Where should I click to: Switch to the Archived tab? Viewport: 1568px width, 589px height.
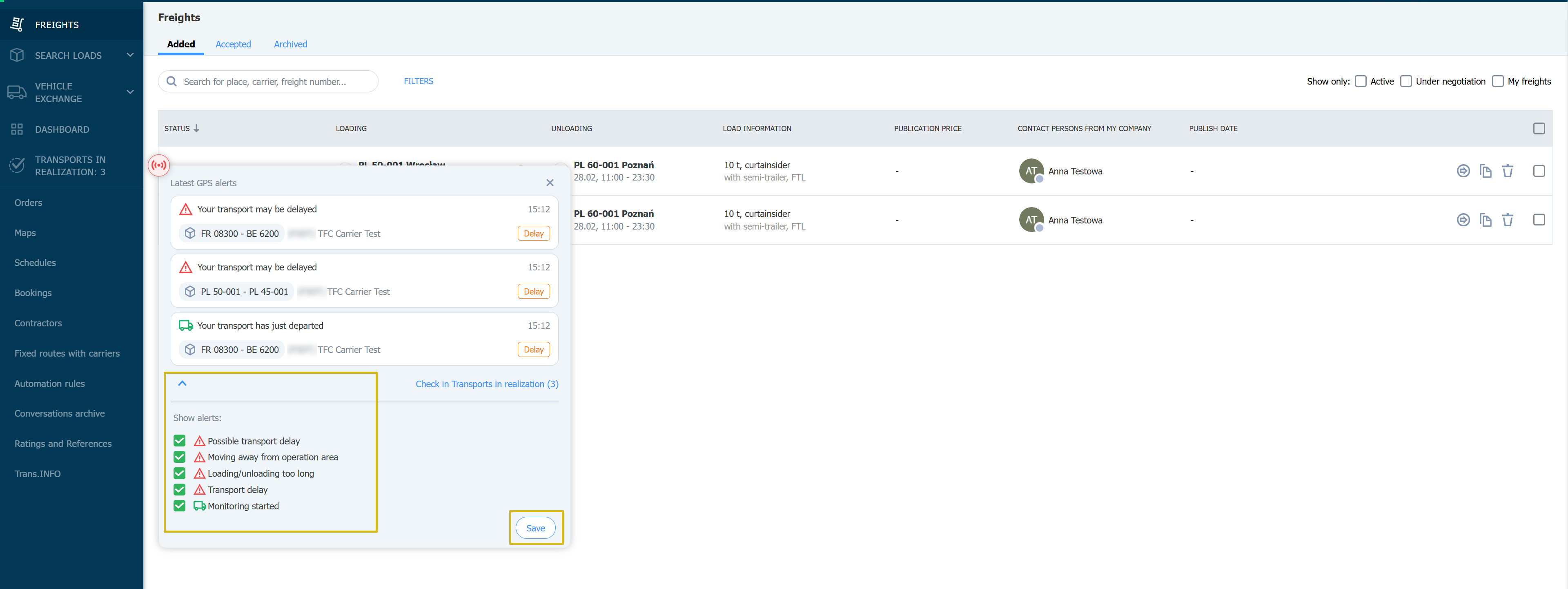coord(290,44)
